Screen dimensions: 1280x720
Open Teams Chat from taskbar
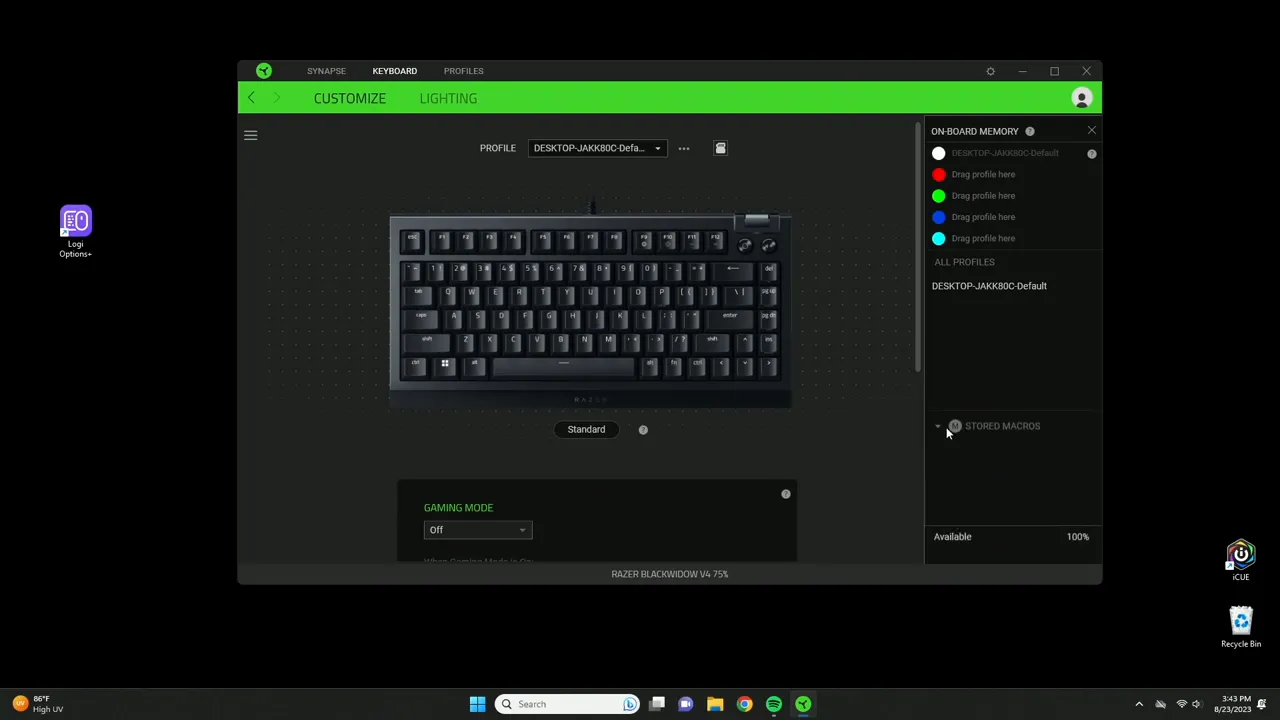point(686,704)
